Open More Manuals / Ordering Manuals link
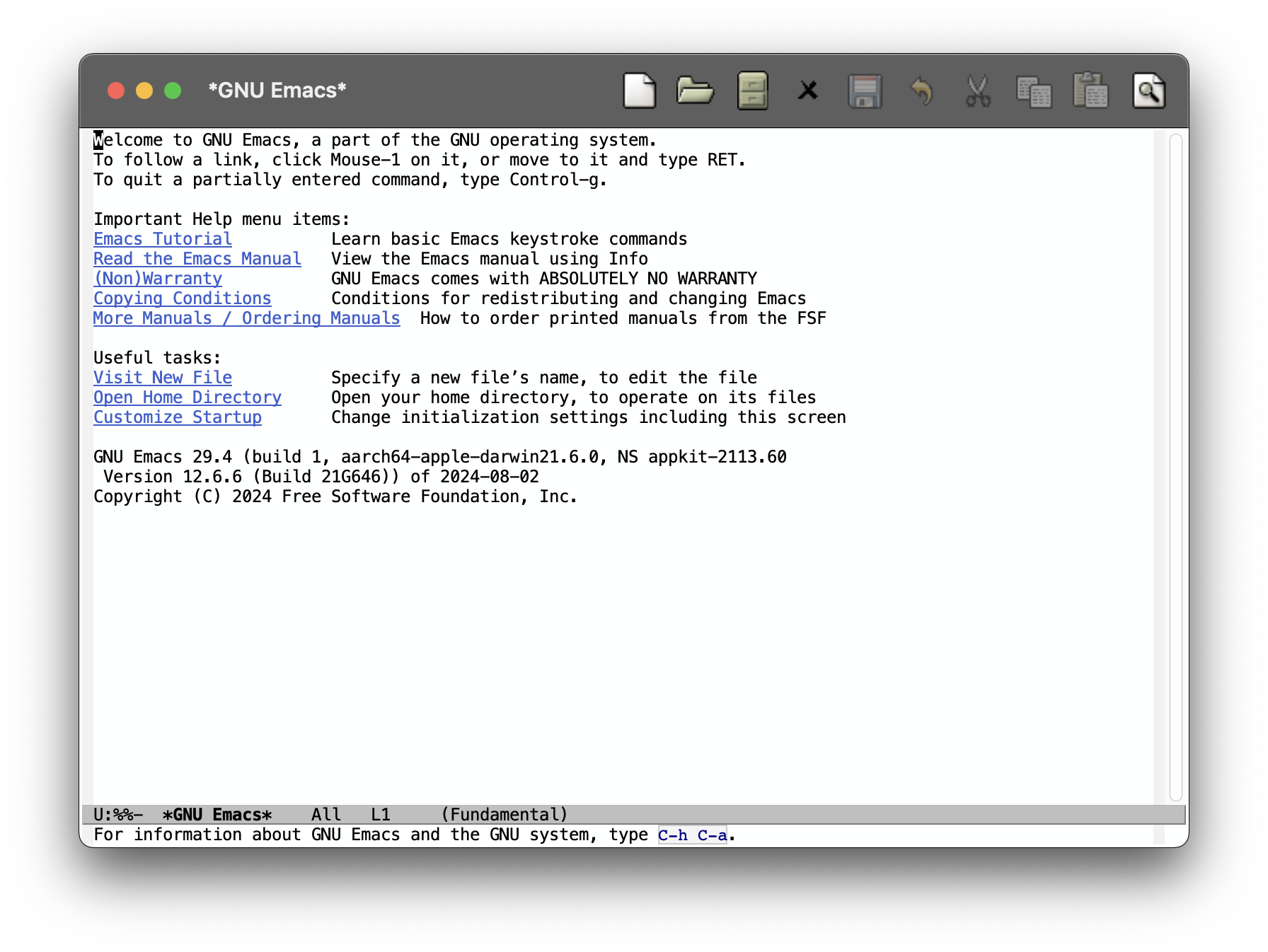Image resolution: width=1268 pixels, height=952 pixels. (247, 318)
